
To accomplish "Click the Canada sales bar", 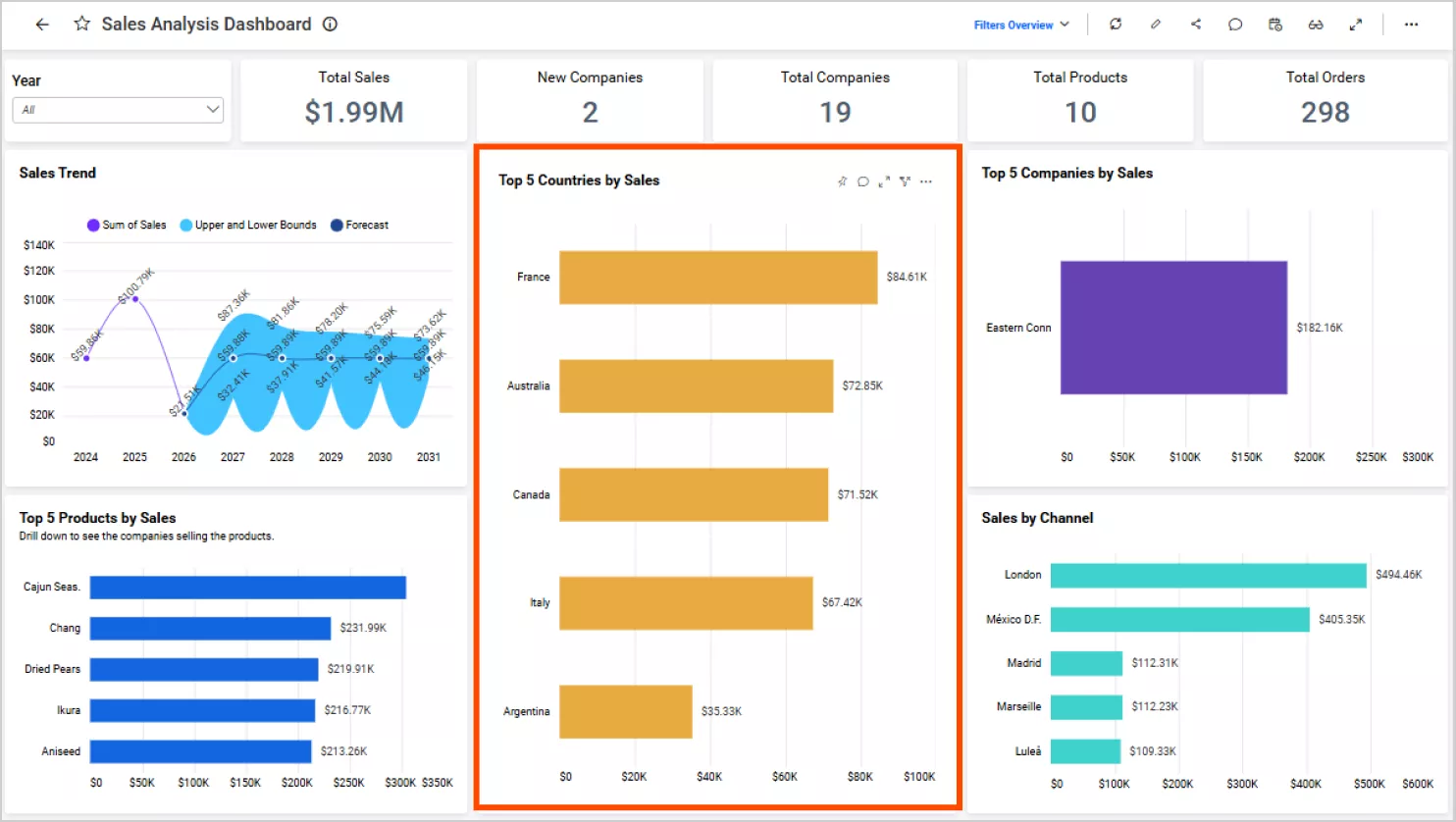I will [694, 494].
